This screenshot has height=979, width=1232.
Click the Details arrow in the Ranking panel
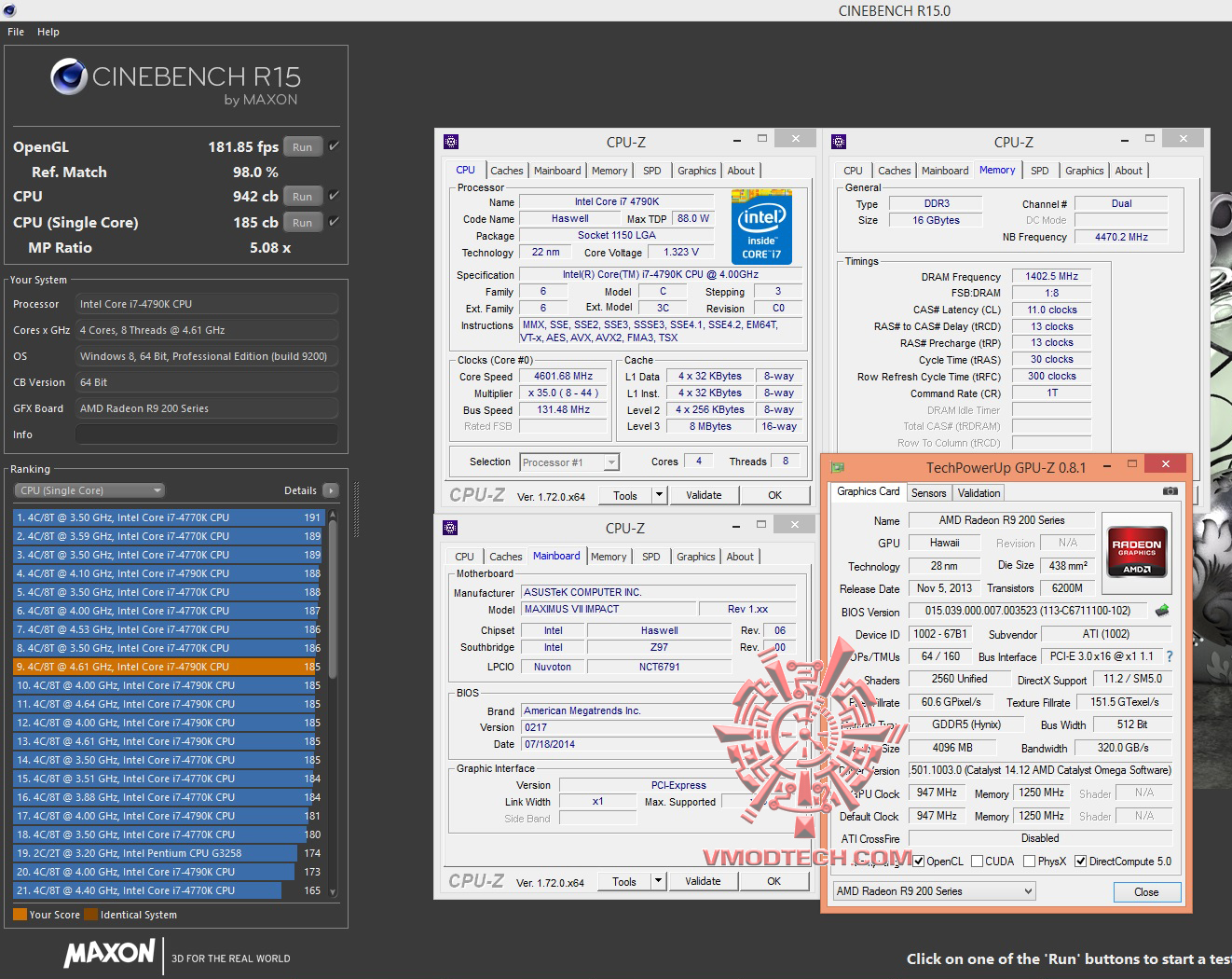[x=331, y=490]
